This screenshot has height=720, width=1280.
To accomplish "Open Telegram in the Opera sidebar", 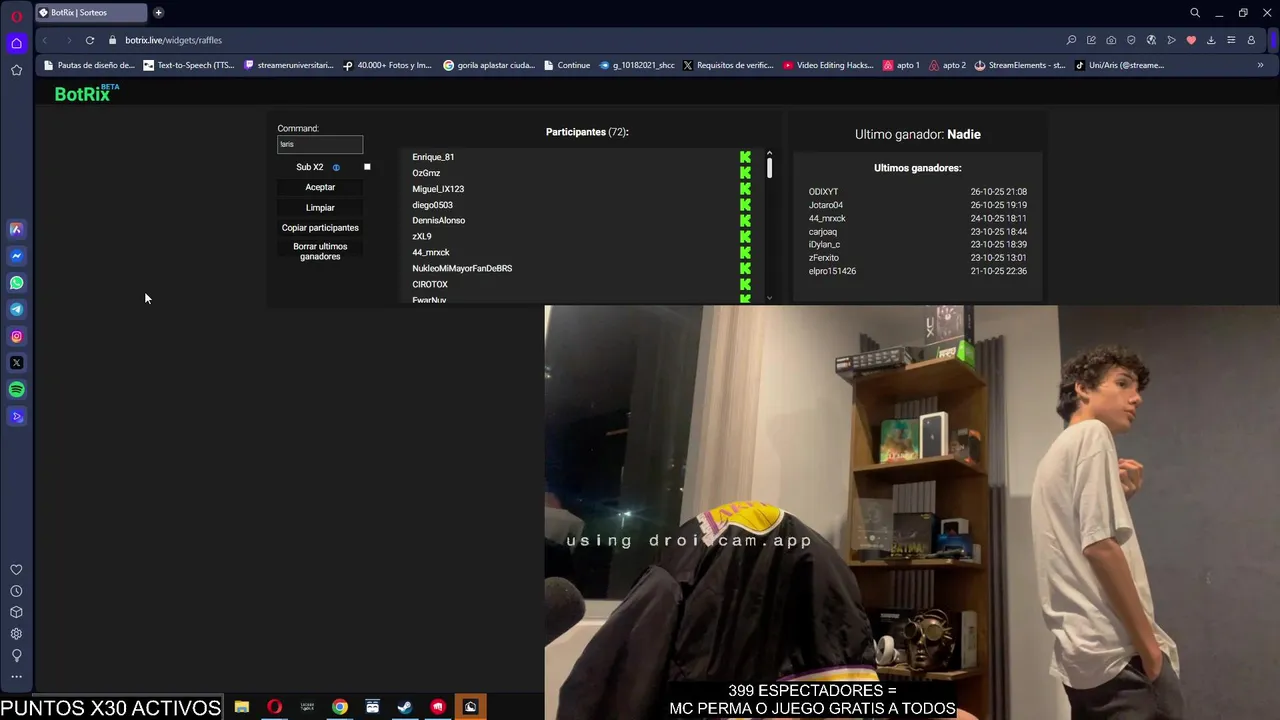I will (16, 309).
